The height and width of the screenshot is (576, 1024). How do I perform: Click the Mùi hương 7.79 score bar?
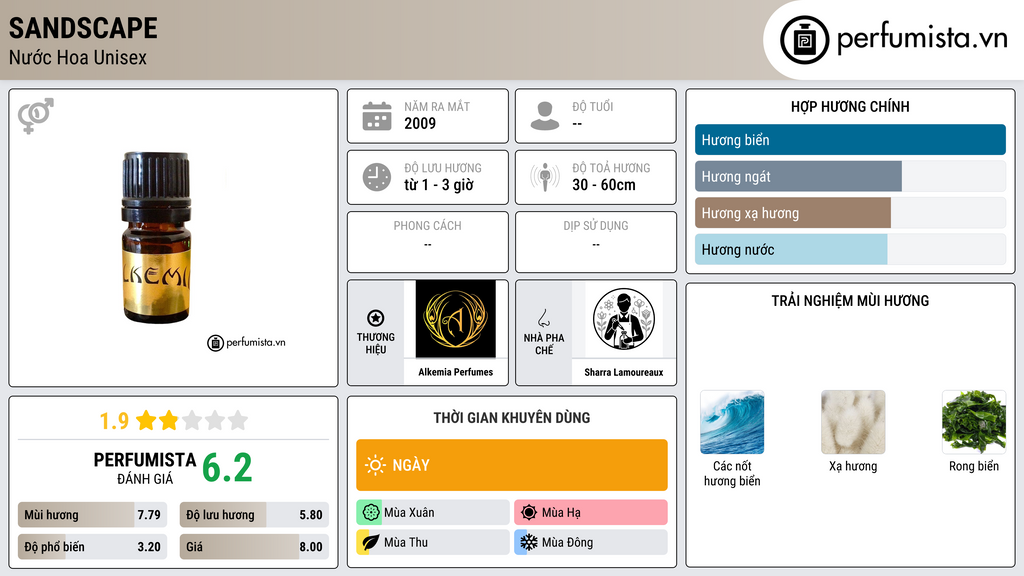(x=92, y=515)
